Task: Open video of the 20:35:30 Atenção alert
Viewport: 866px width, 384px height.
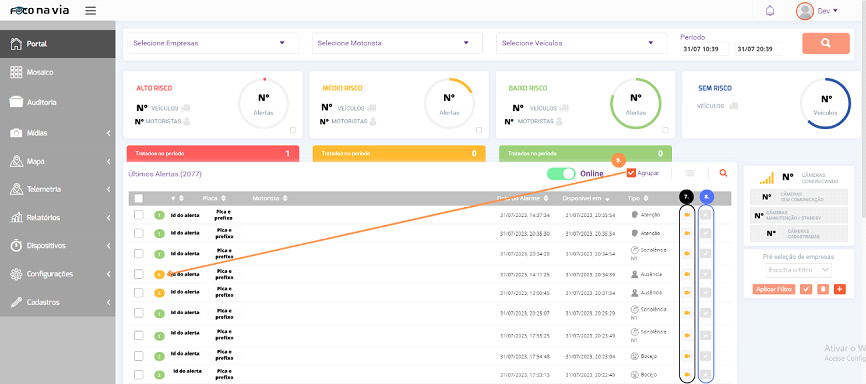Action: (x=687, y=233)
